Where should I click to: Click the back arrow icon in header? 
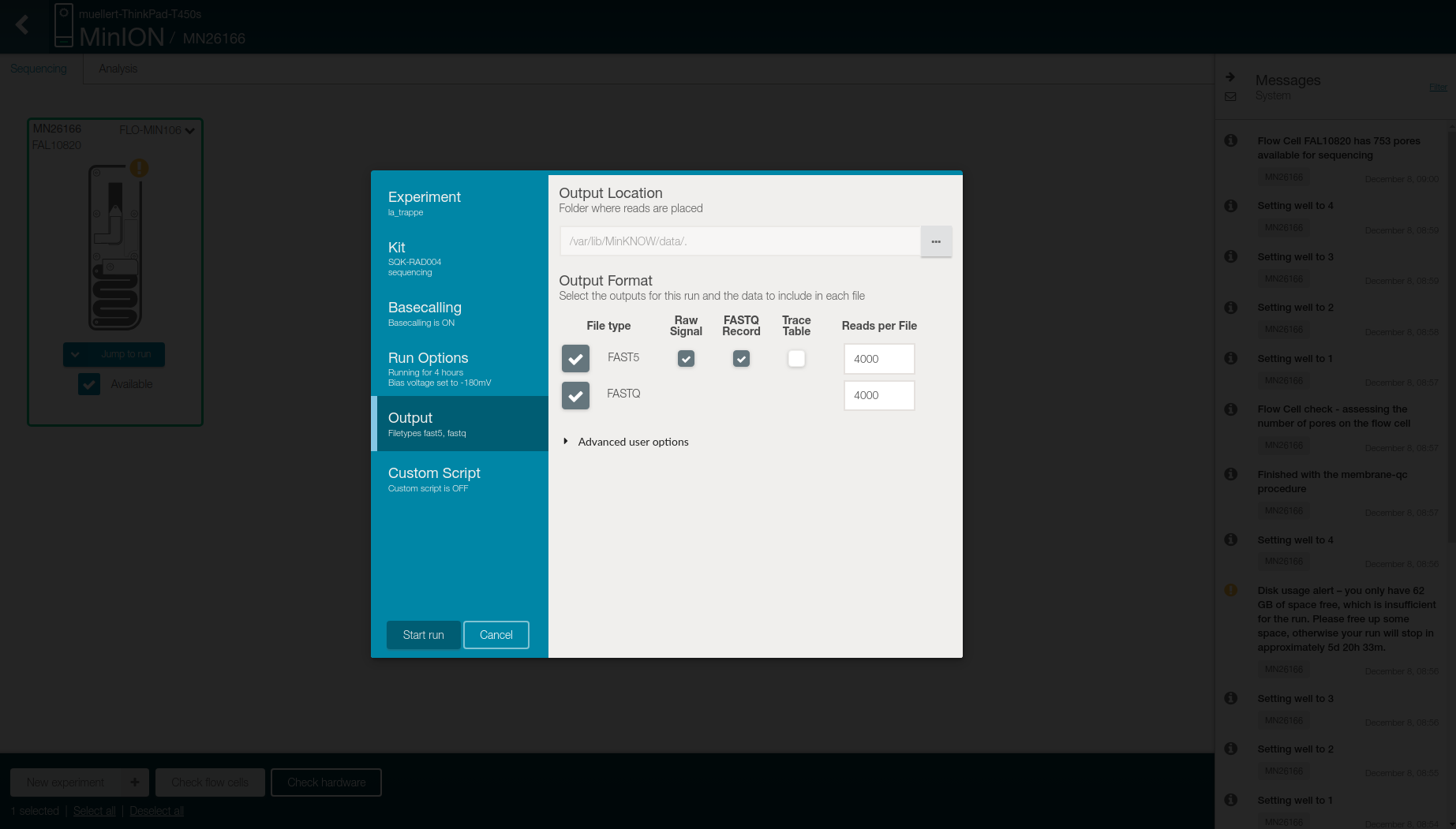[22, 25]
